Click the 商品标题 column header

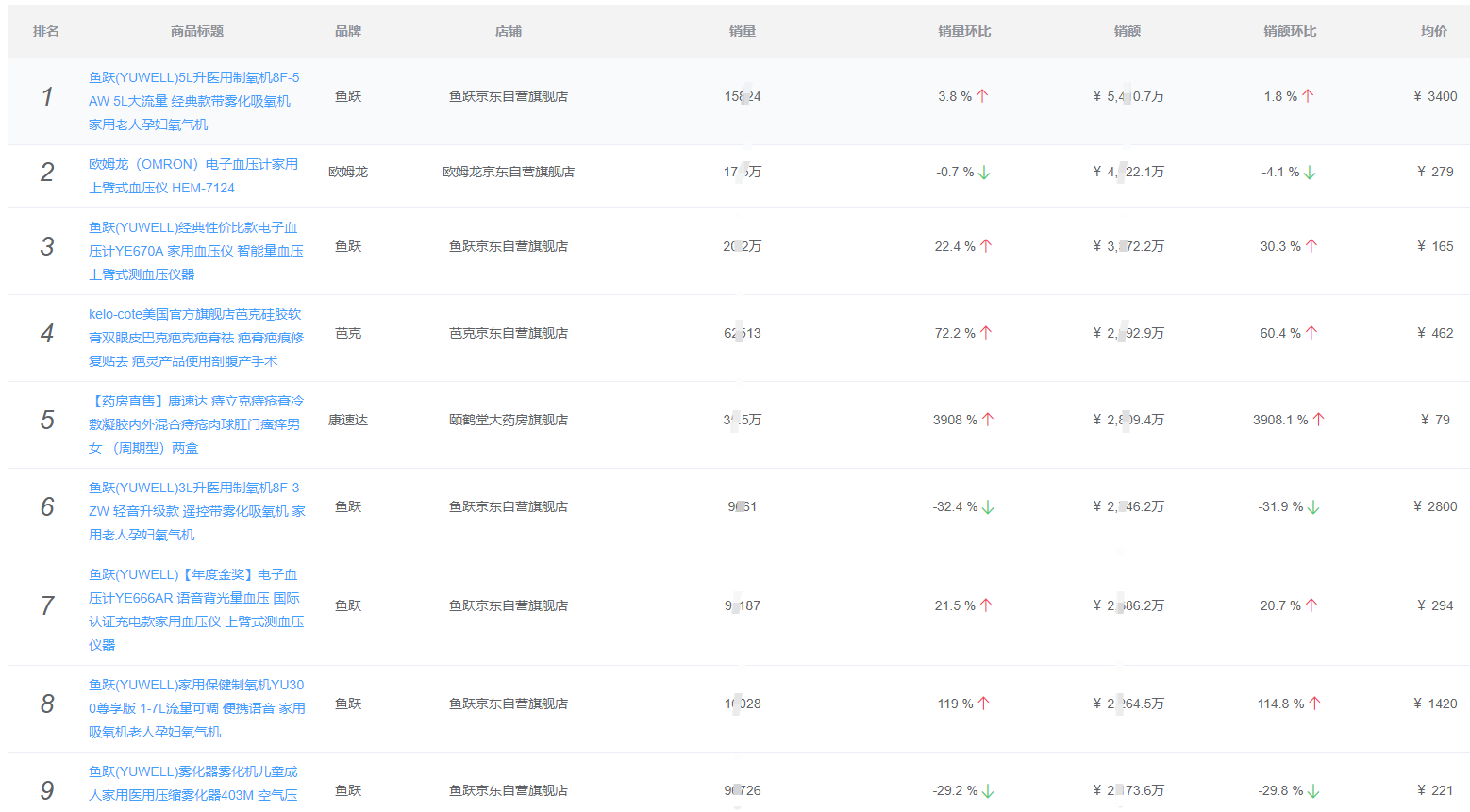[x=197, y=31]
